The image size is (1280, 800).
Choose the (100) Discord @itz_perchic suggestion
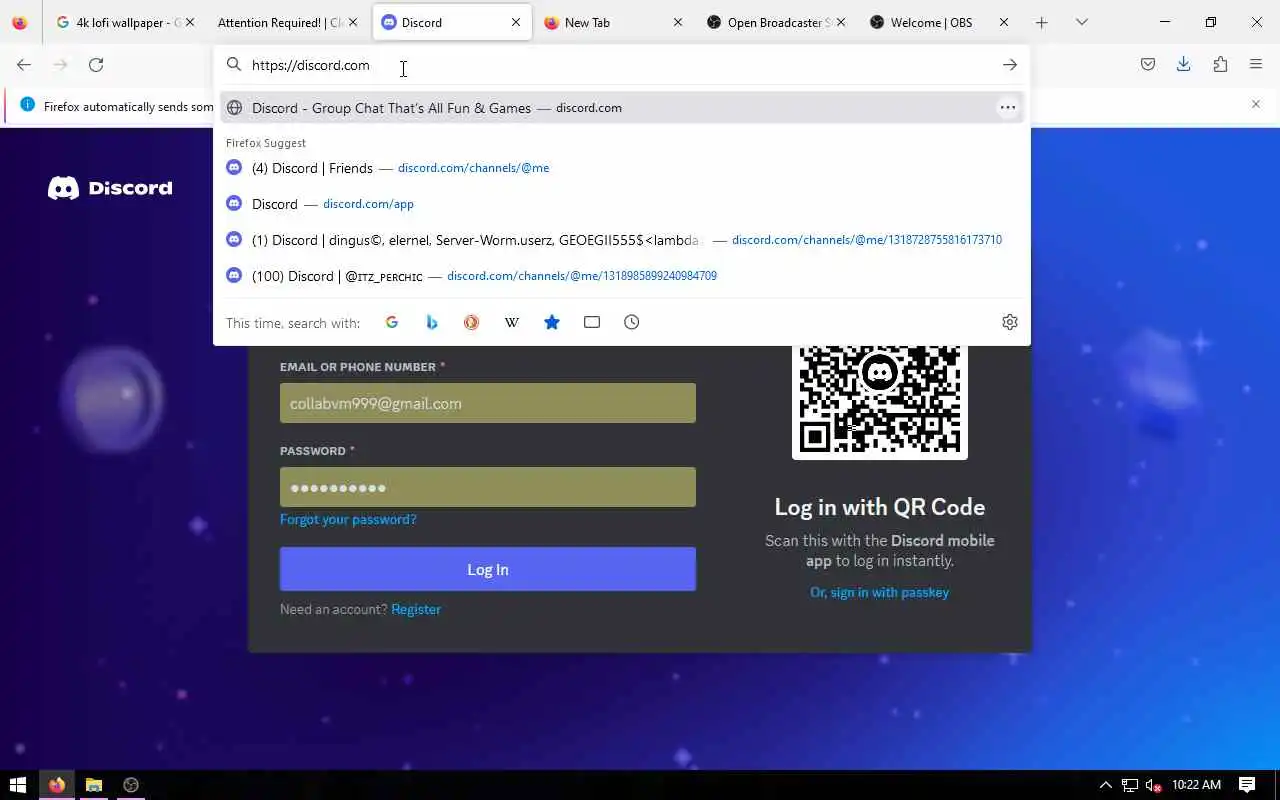(x=622, y=276)
